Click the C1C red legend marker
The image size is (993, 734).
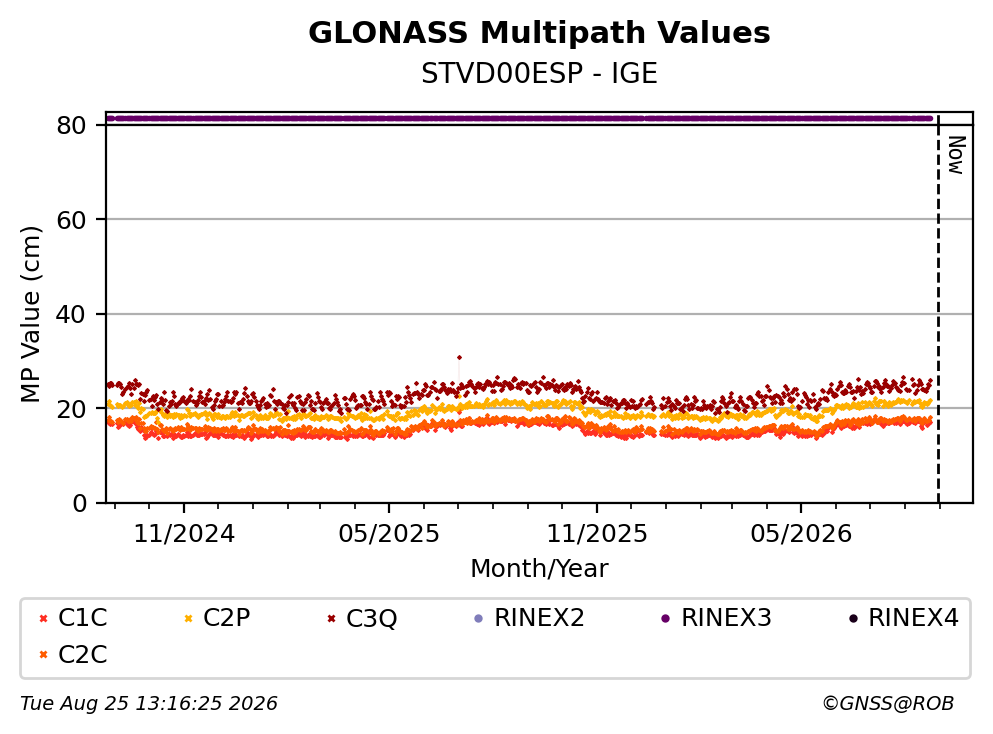tap(44, 618)
